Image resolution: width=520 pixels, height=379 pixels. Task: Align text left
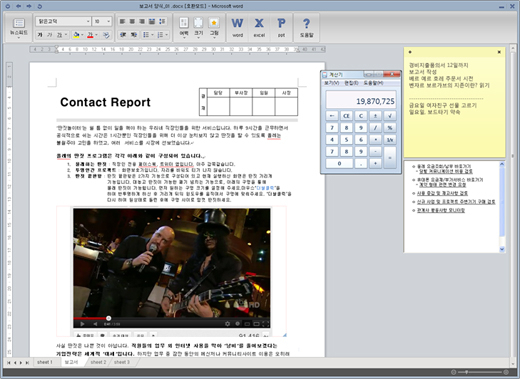click(x=122, y=21)
